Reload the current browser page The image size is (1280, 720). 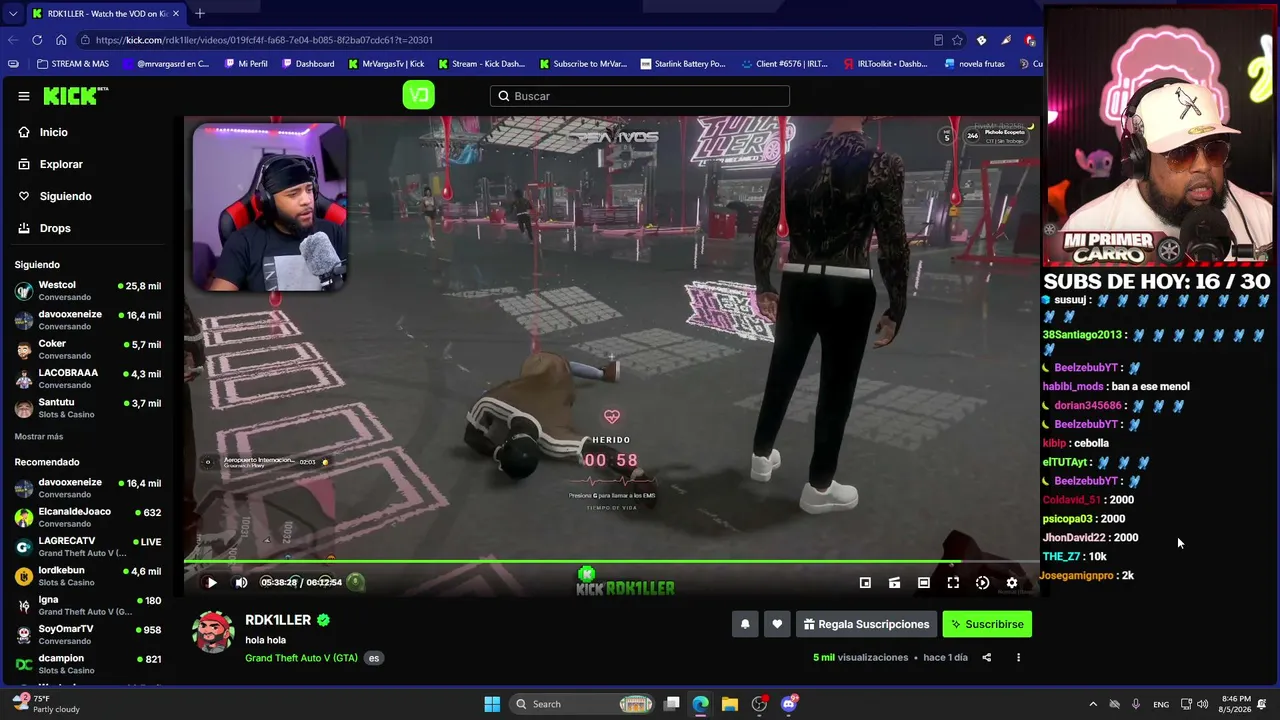pos(37,40)
